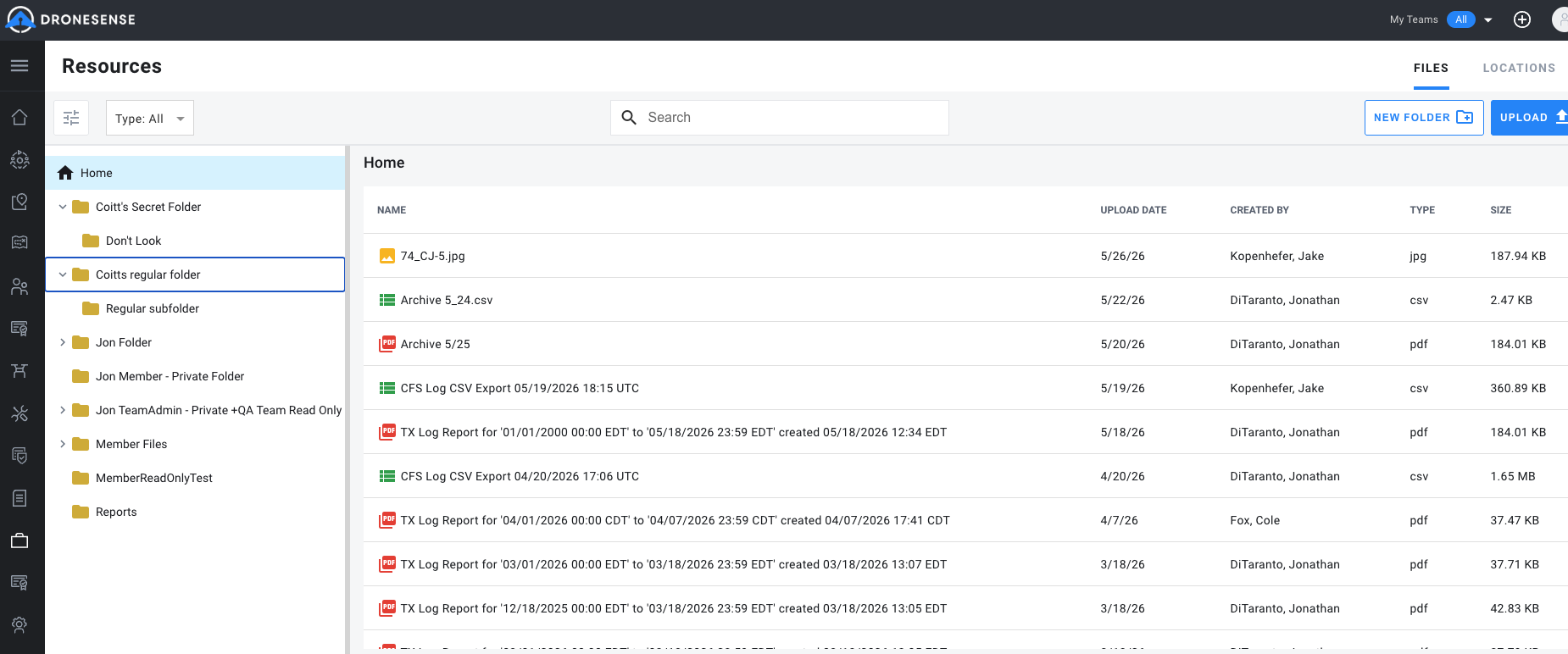Open the settings gear sidebar icon
The width and height of the screenshot is (1568, 654).
click(19, 624)
